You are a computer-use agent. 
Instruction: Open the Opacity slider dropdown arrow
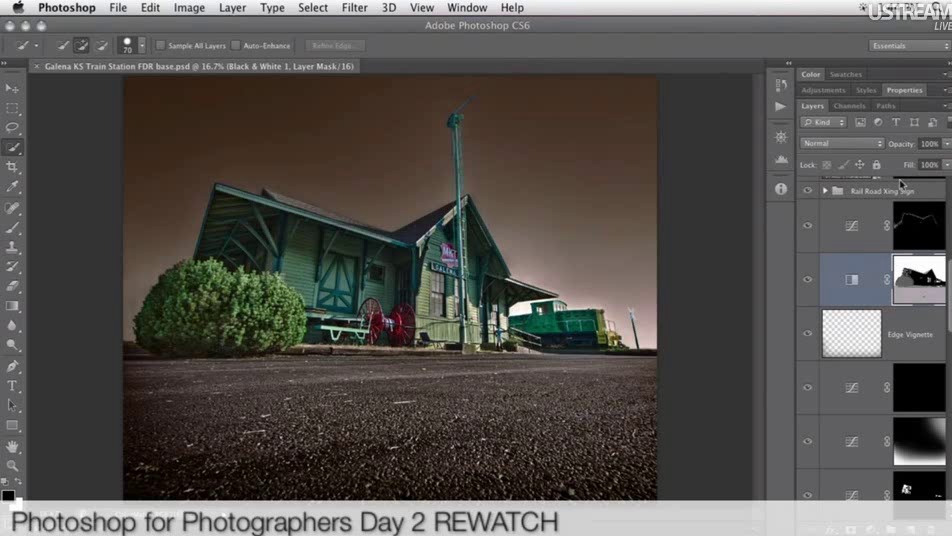point(946,144)
